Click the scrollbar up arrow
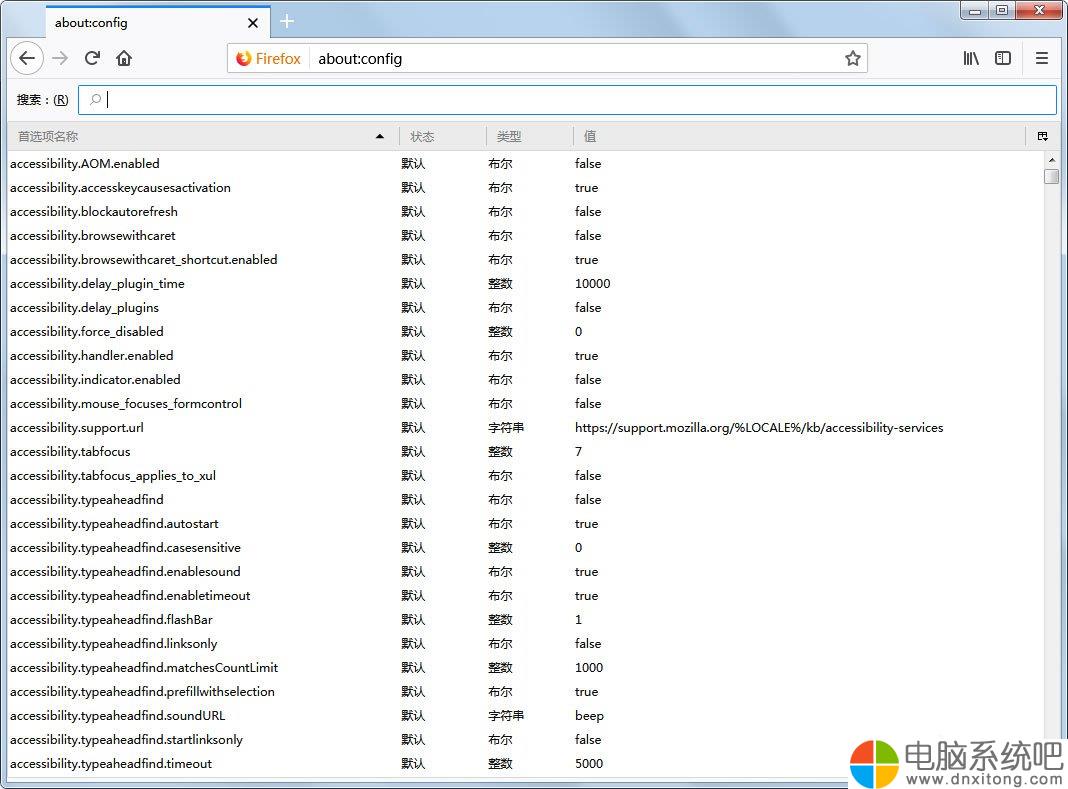The height and width of the screenshot is (789, 1068). [x=1052, y=159]
